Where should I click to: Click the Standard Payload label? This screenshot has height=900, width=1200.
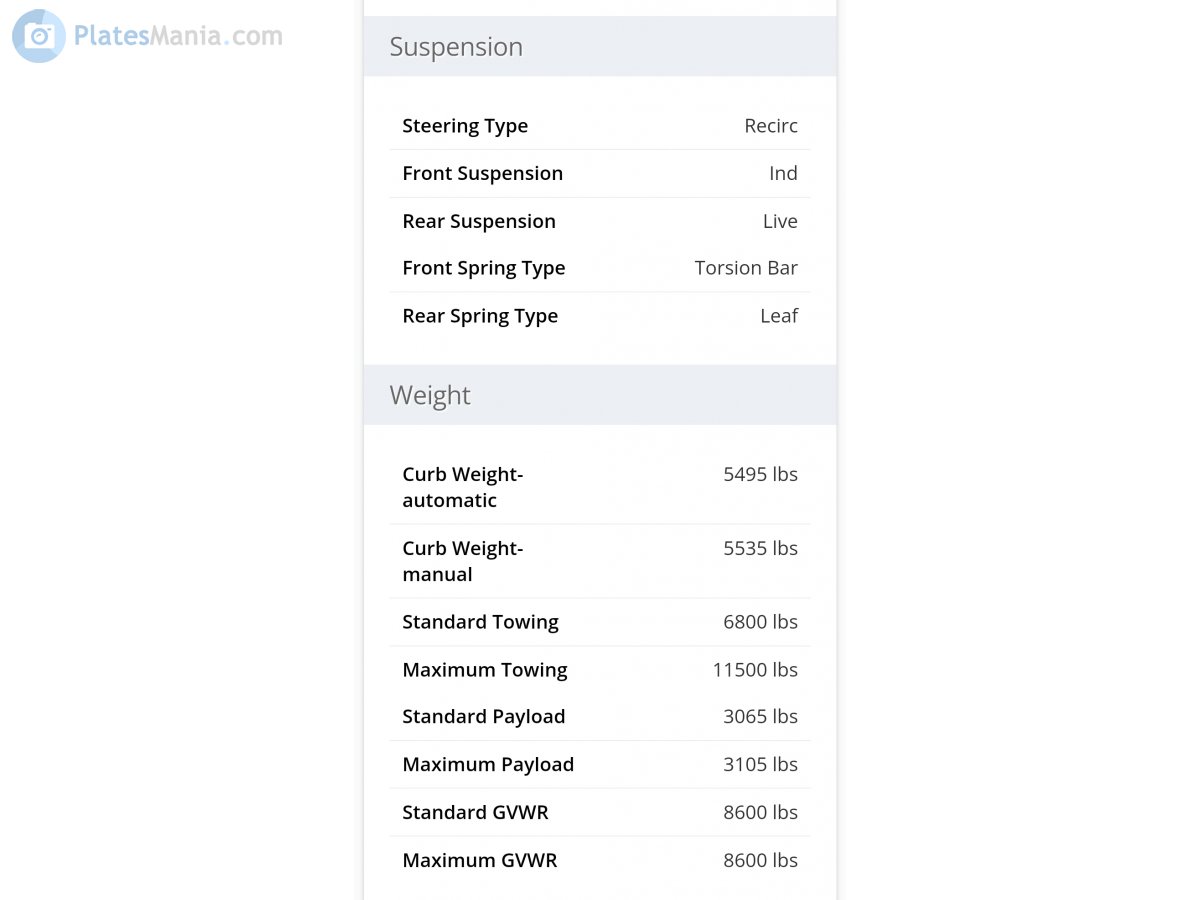click(484, 717)
